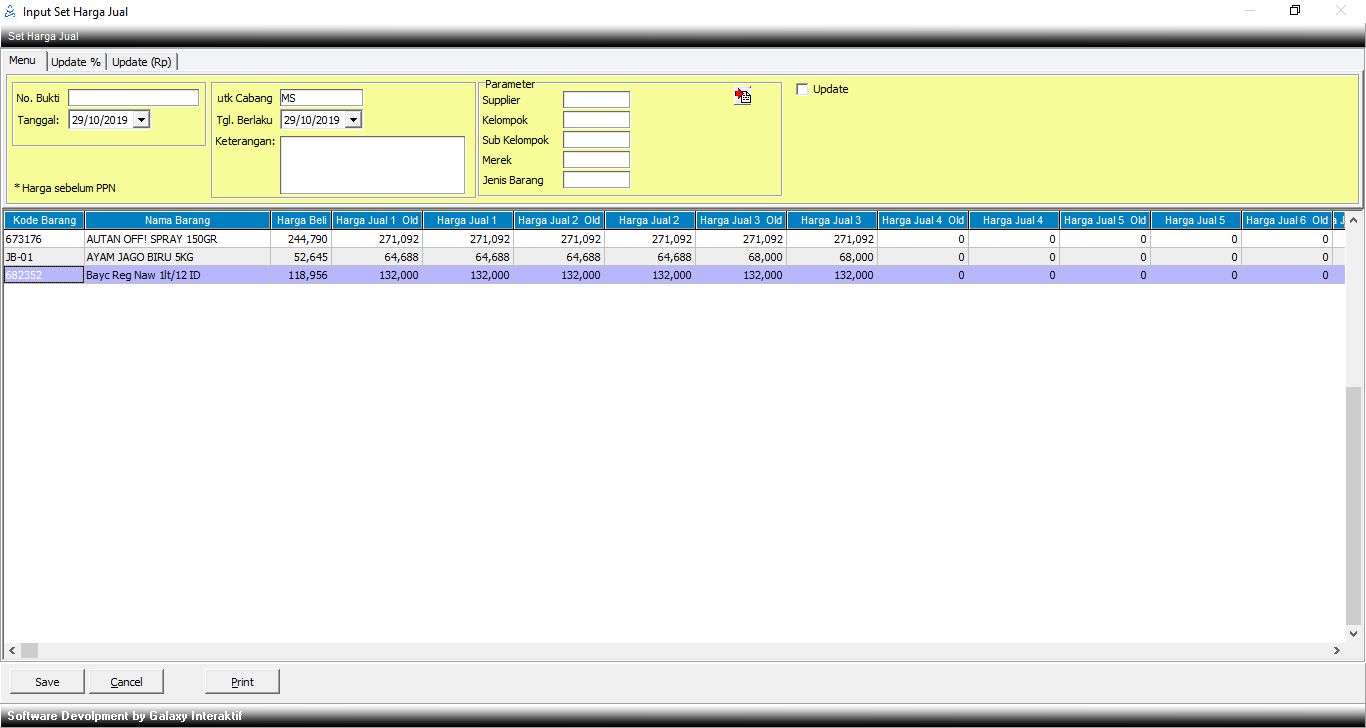Click vertical scrollbar down arrow
The height and width of the screenshot is (728, 1366).
[1354, 633]
